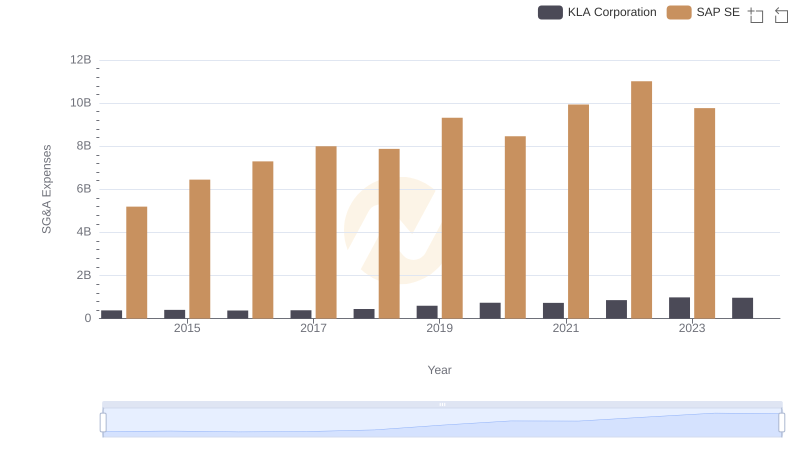Click the 2023 x-axis label
The image size is (800, 461).
click(x=692, y=328)
